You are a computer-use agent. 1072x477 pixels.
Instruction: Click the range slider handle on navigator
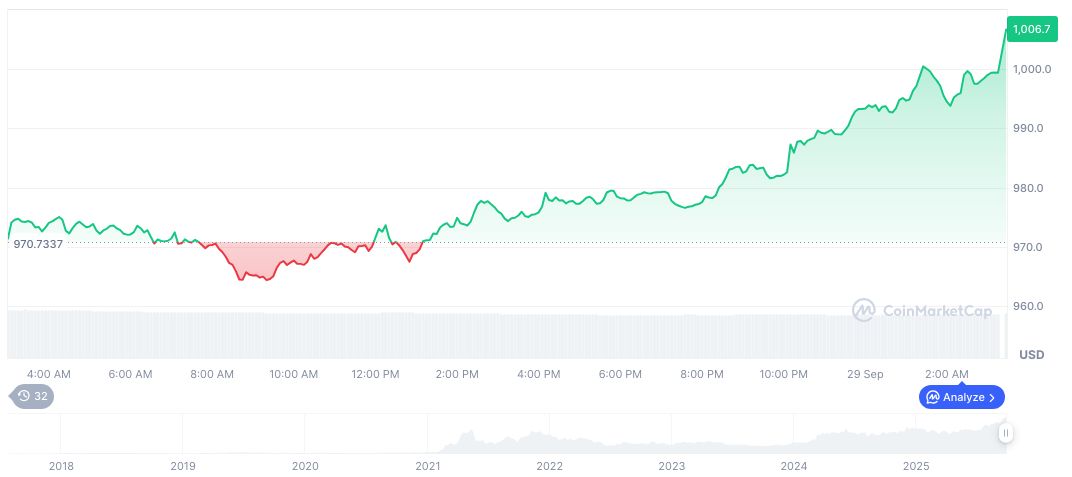click(x=1005, y=433)
